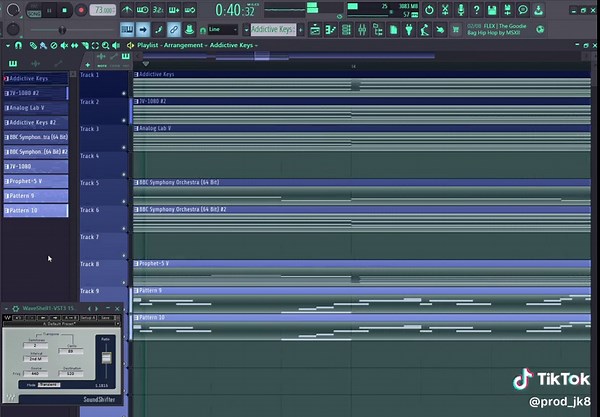Select the playlist slip tool

click(74, 46)
